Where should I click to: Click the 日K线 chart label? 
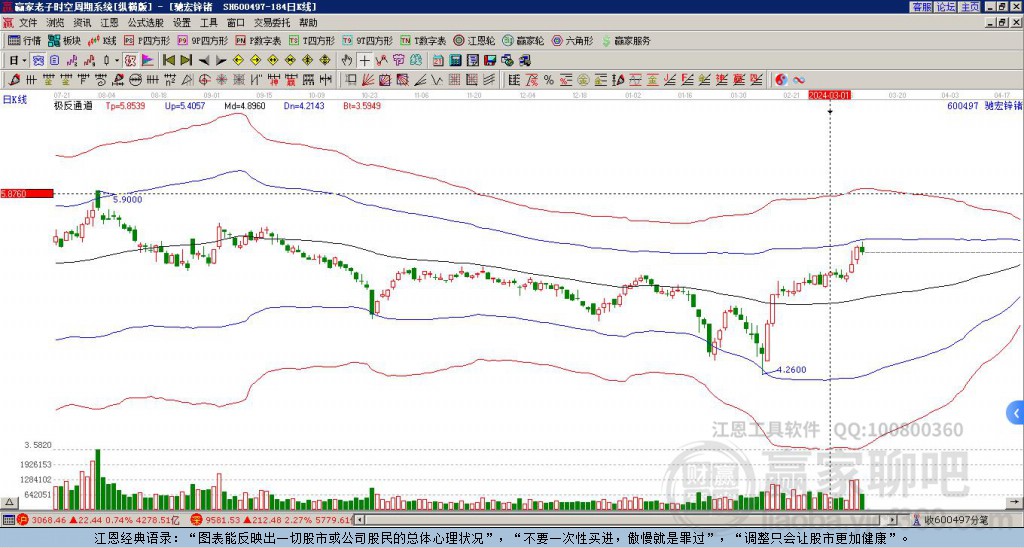[15, 100]
